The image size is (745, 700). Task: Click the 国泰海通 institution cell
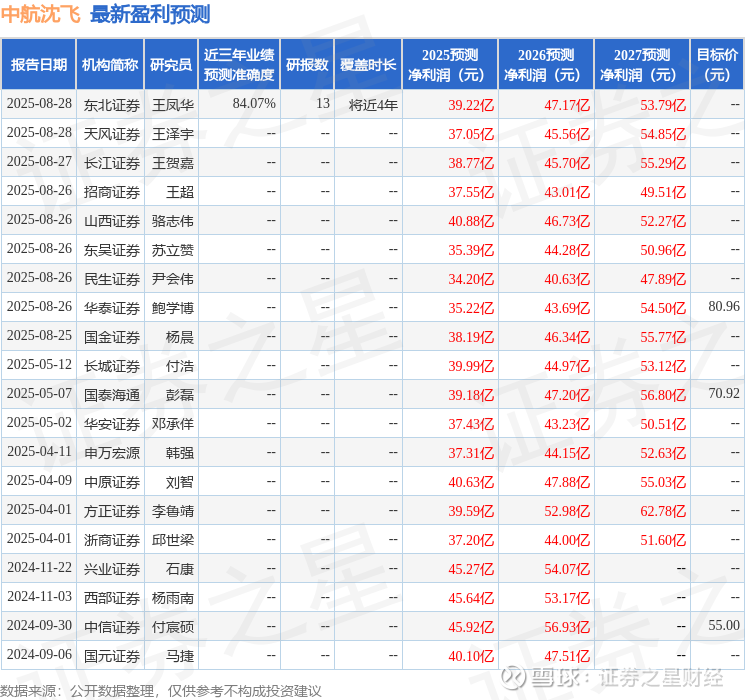112,395
